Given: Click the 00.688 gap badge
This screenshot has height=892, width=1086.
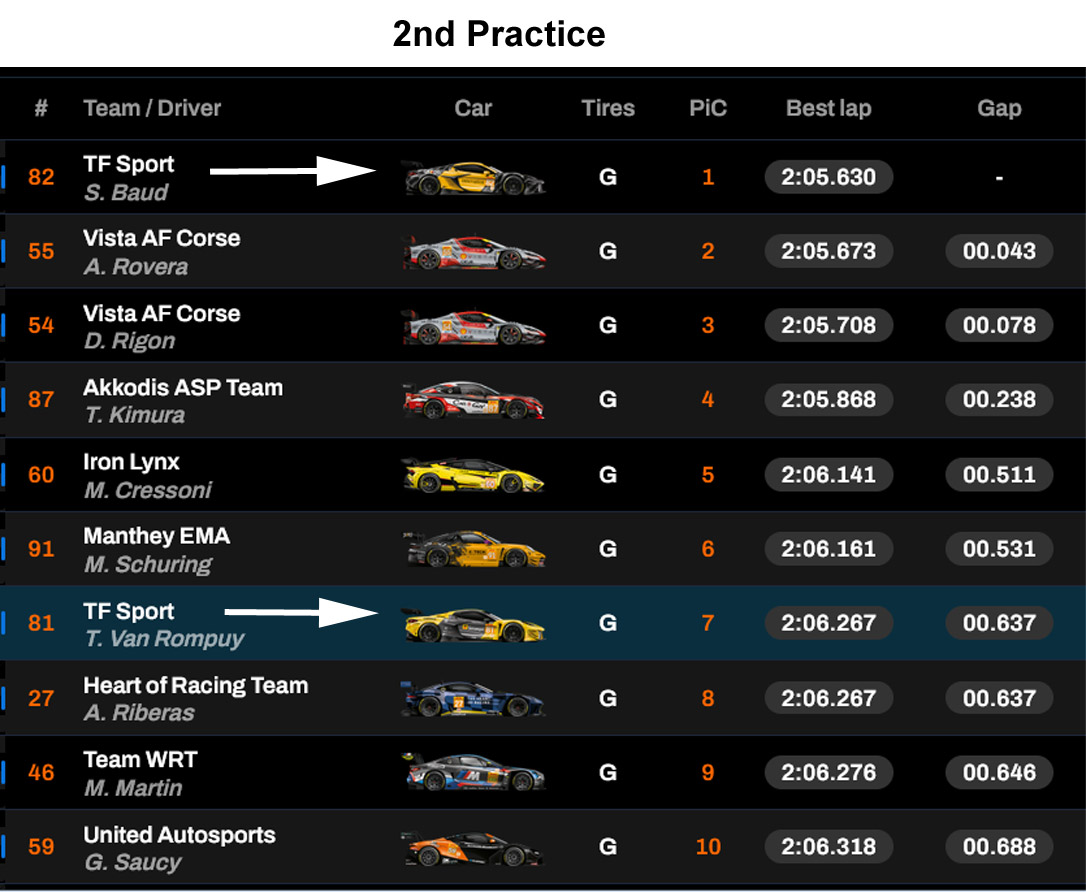Looking at the screenshot, I should [x=999, y=847].
